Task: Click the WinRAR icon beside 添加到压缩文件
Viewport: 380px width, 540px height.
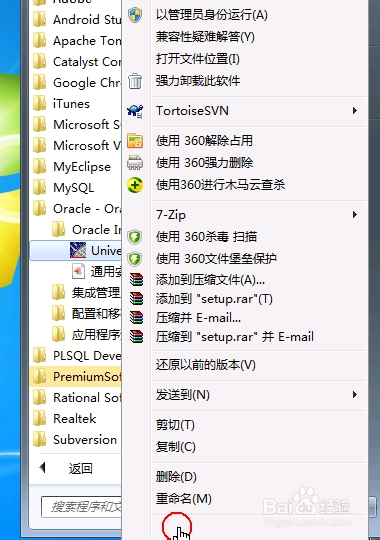Action: tap(136, 280)
